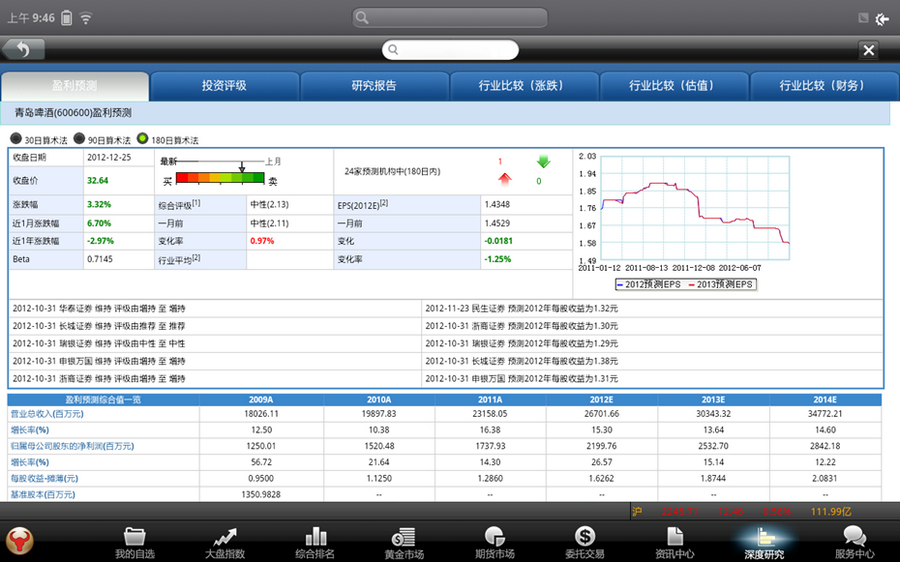Open the 归属母公司股东的净利润(百万元) link
Screen dimensions: 900x562
[x=72, y=445]
